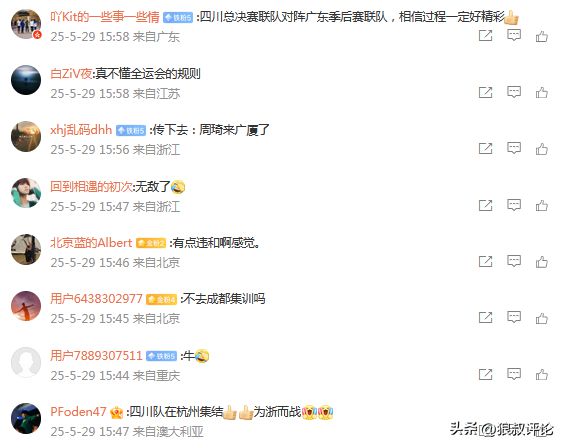
Task: Like the top comment about 四川总决赛联队
Action: (541, 36)
